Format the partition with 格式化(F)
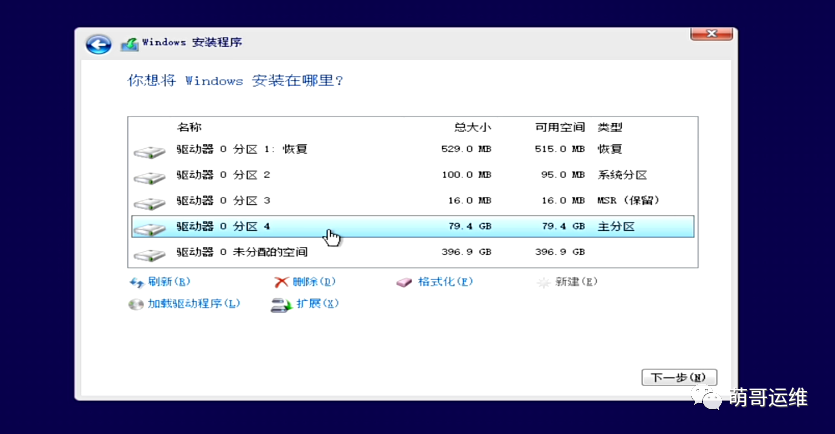 tap(445, 282)
